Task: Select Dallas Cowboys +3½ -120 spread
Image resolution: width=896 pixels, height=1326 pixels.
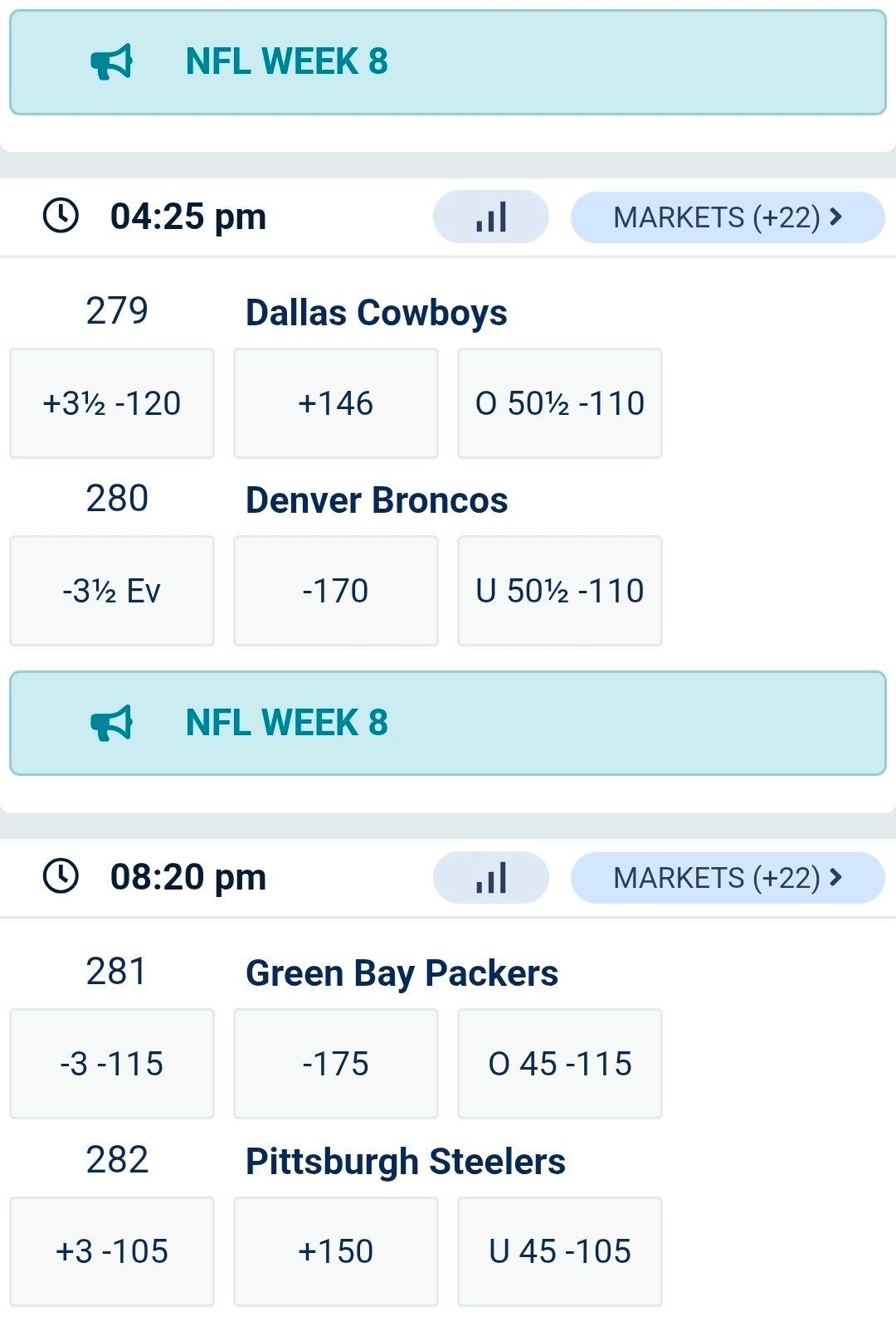Action: click(x=112, y=403)
